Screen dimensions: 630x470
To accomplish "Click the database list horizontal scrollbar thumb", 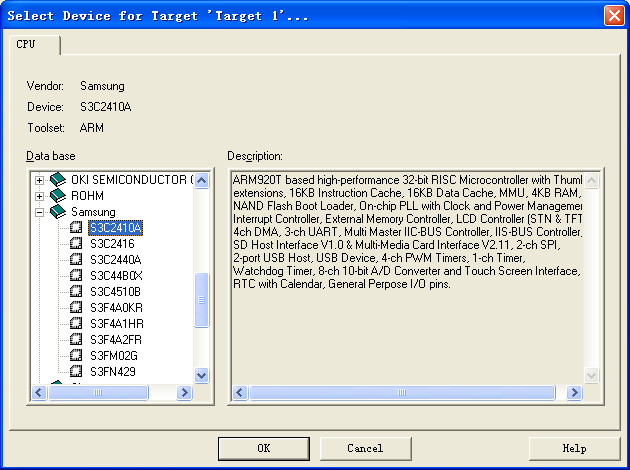I will 98,392.
